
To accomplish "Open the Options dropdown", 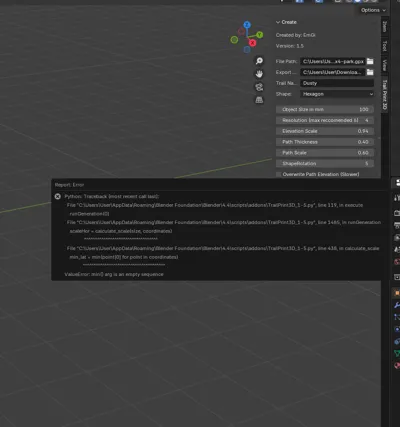I will (373, 10).
